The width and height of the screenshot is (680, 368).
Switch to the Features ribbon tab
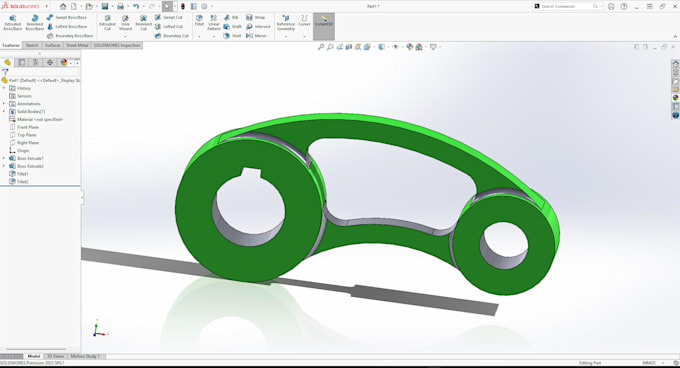coord(11,45)
